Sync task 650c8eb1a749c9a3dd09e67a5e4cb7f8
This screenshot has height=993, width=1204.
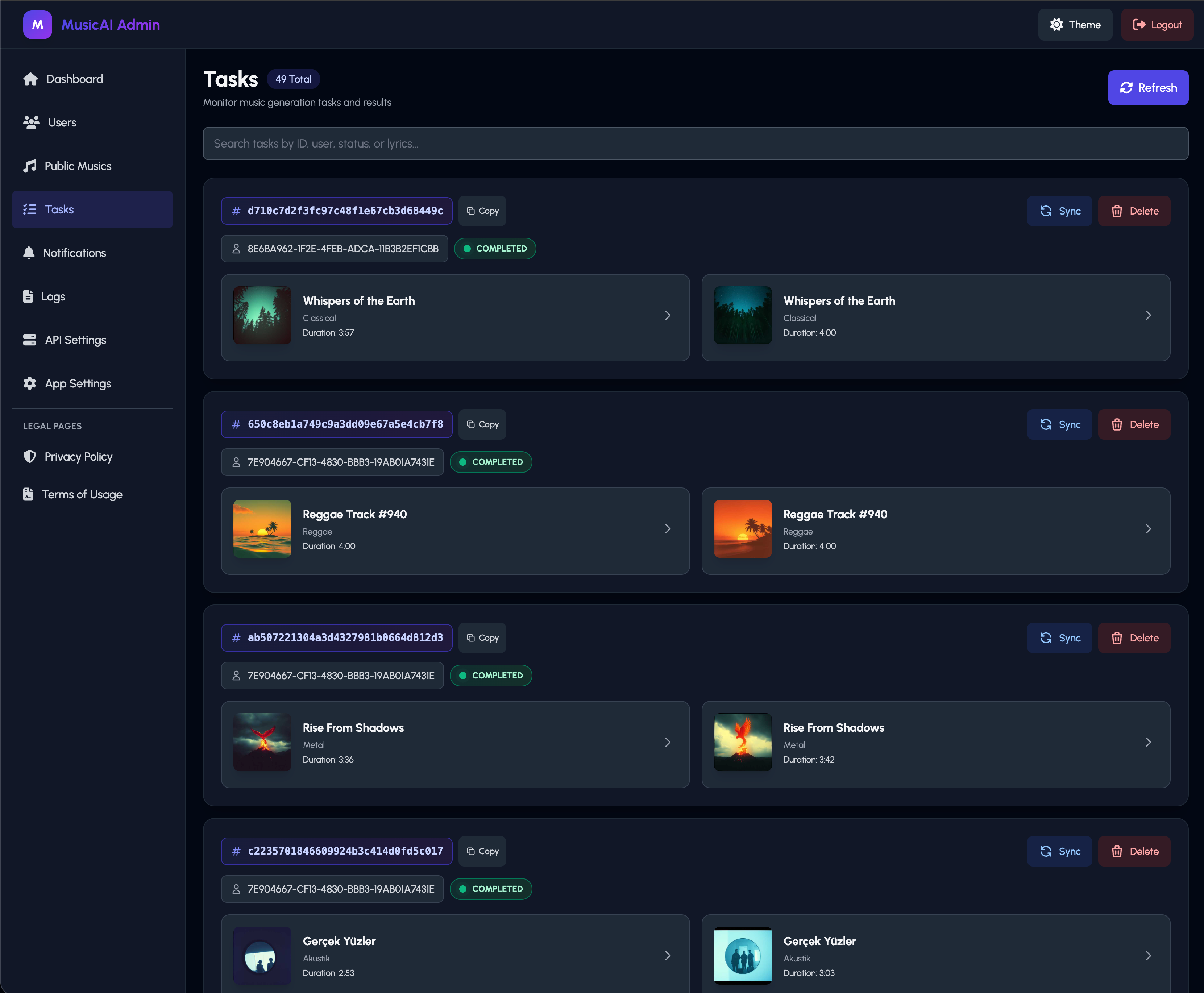pos(1059,424)
